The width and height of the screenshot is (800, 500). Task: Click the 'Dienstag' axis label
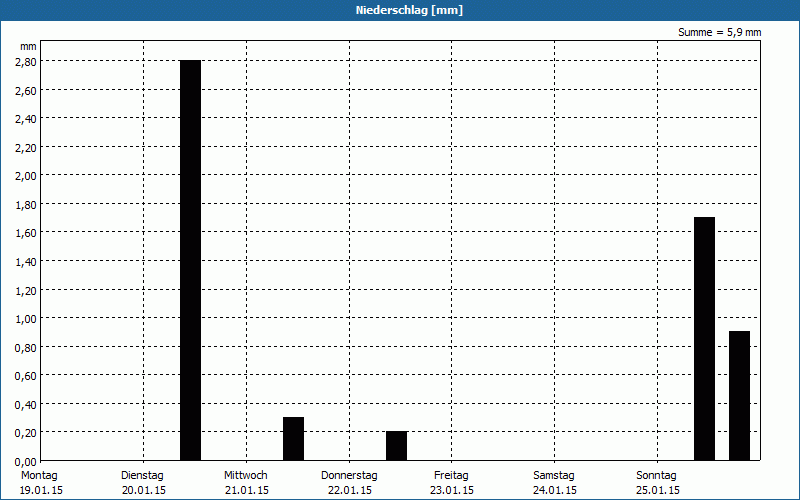[x=142, y=476]
